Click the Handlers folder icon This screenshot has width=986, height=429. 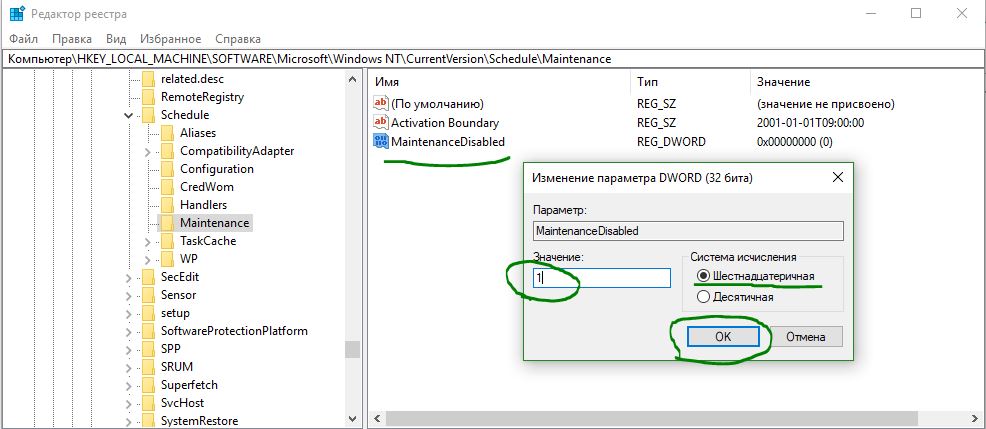click(167, 204)
